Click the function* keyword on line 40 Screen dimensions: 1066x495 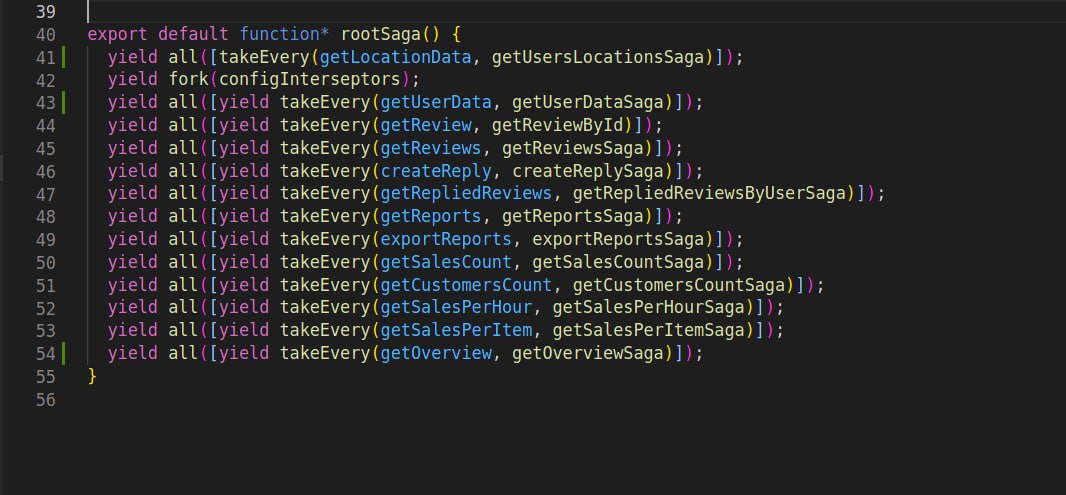point(285,34)
